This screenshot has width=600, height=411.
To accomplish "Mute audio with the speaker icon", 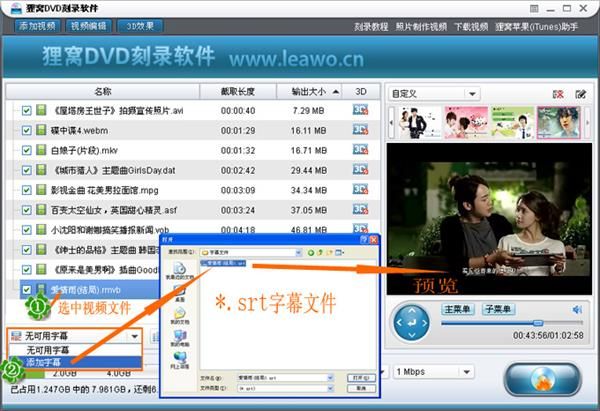I will (x=577, y=309).
